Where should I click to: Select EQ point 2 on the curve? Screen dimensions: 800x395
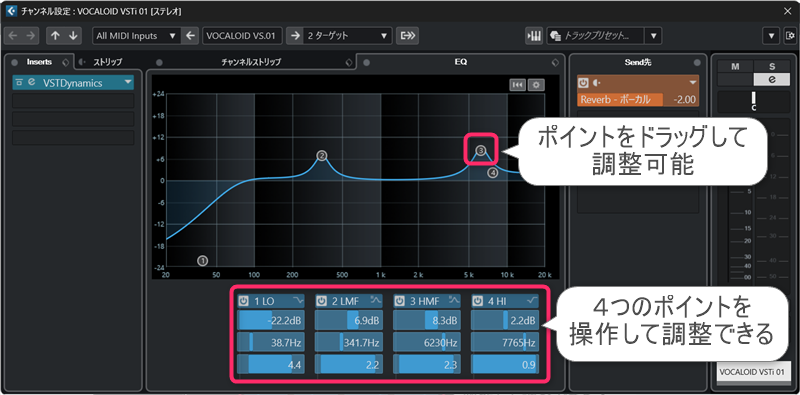pos(321,156)
